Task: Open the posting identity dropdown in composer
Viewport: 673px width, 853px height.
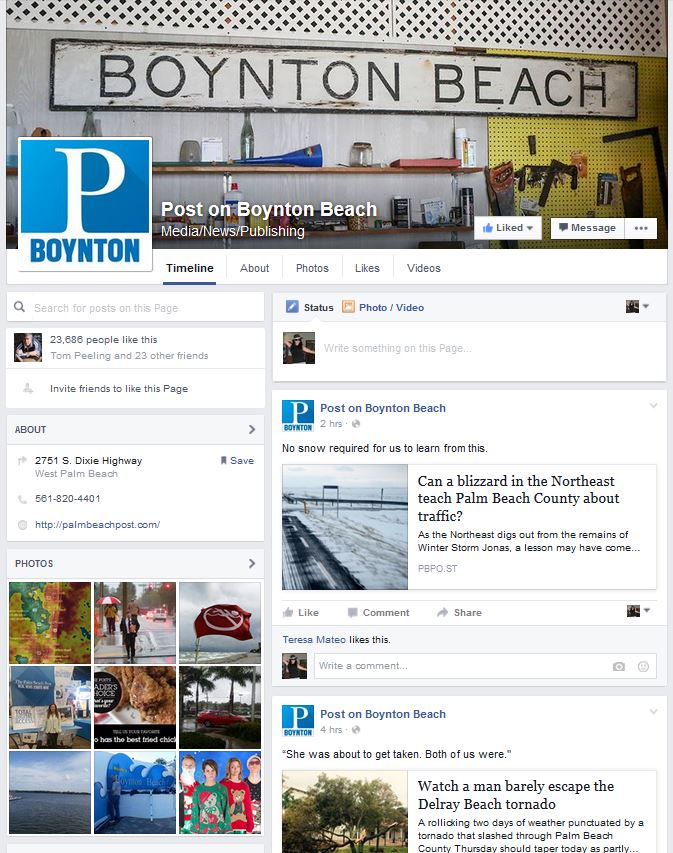Action: pyautogui.click(x=637, y=306)
